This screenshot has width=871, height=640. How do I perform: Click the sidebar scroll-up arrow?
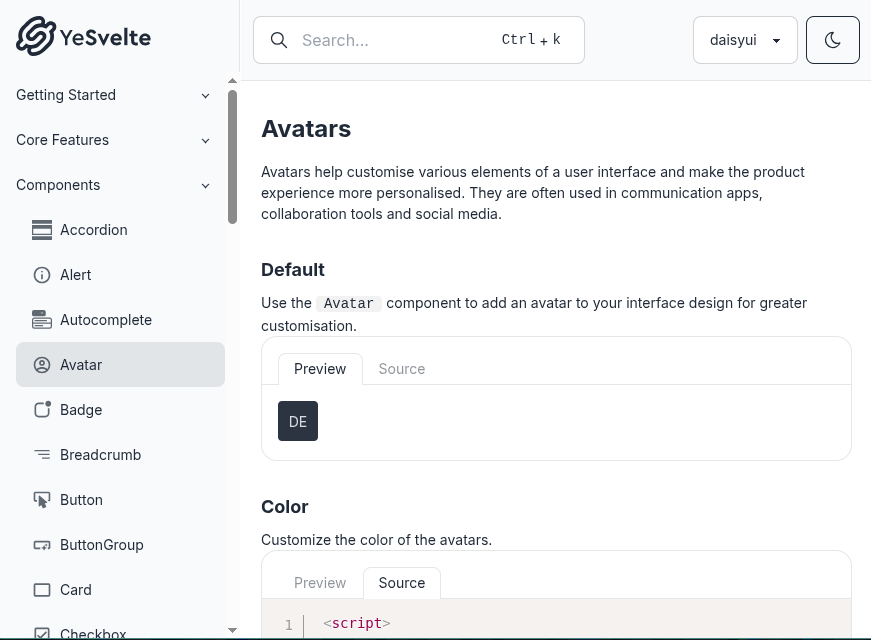tap(232, 81)
